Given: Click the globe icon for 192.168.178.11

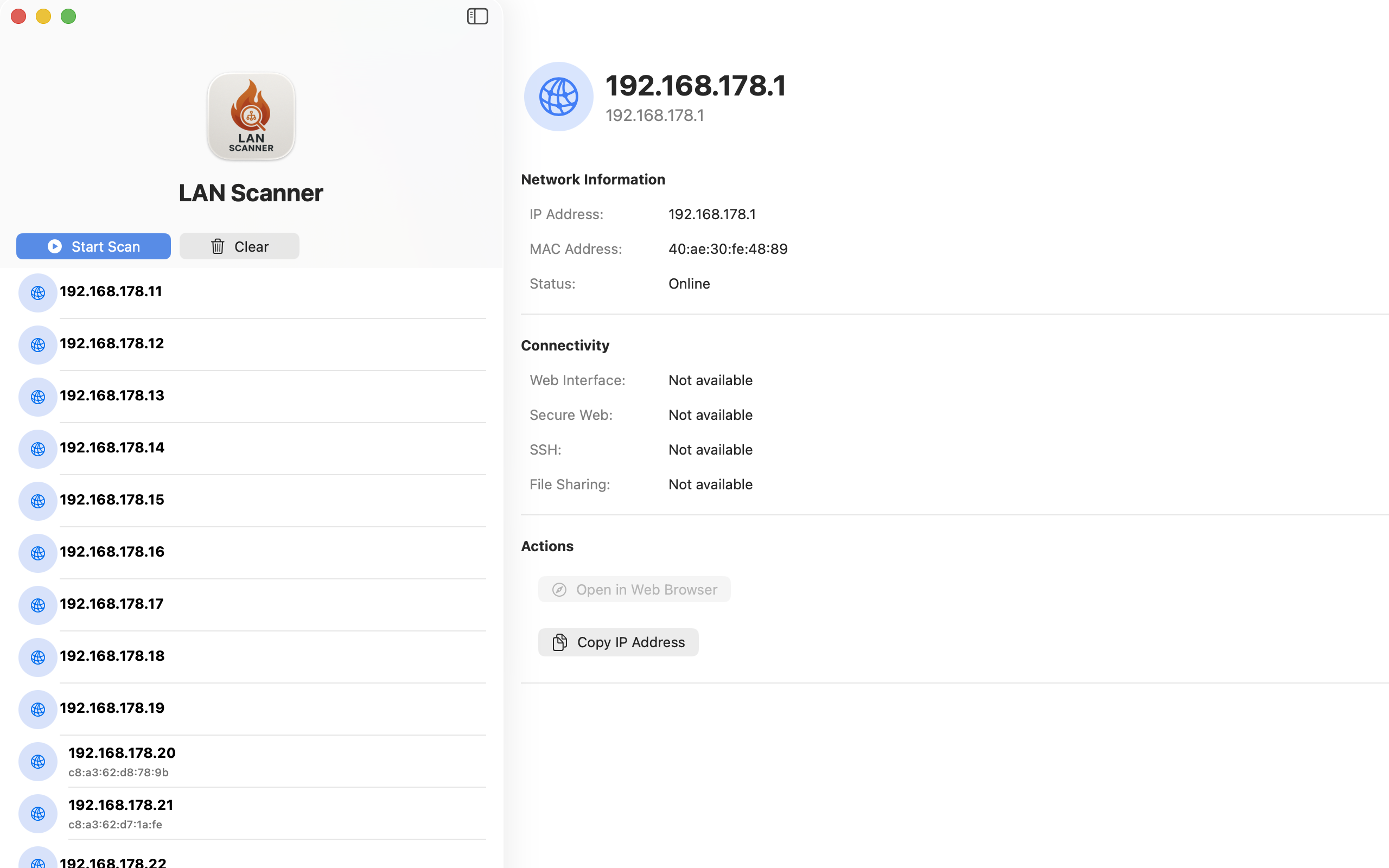Looking at the screenshot, I should [38, 293].
